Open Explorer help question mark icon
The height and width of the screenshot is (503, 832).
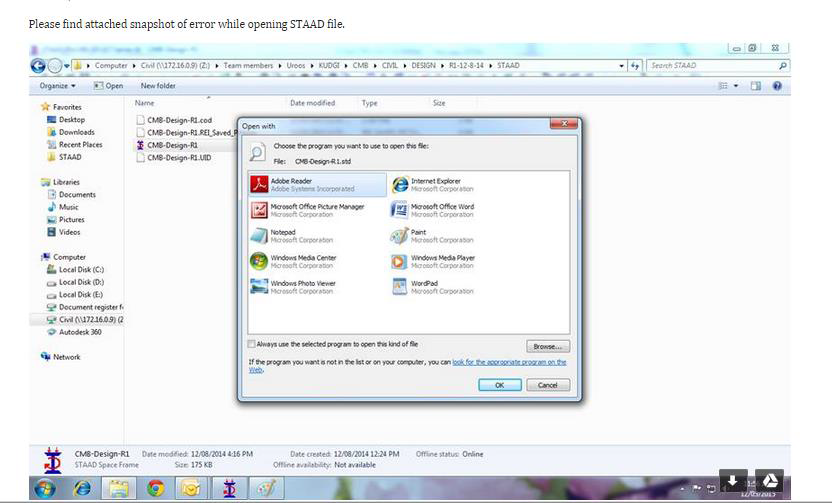[x=777, y=86]
